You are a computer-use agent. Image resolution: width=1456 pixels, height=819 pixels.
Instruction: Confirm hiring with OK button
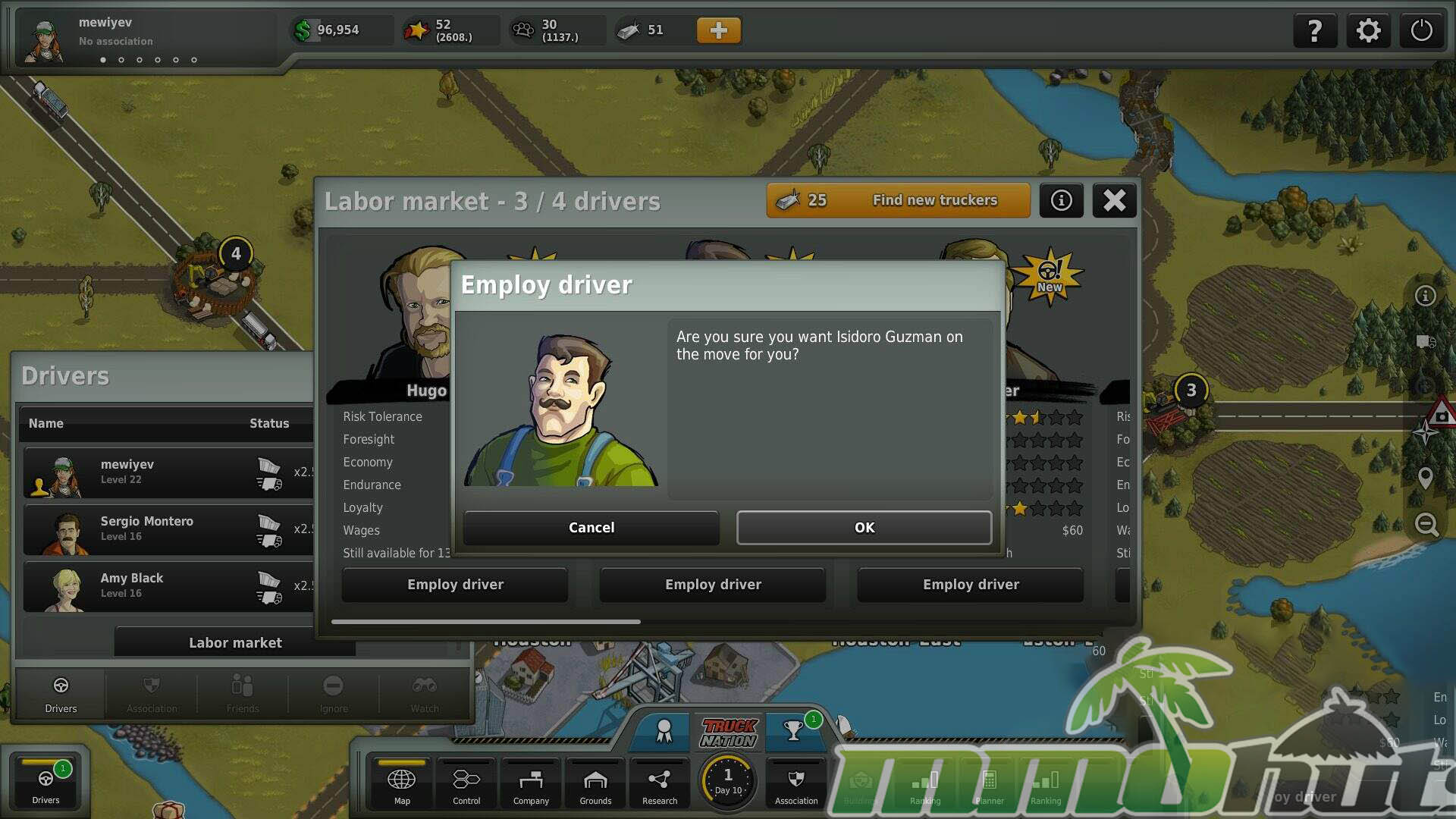pyautogui.click(x=864, y=528)
